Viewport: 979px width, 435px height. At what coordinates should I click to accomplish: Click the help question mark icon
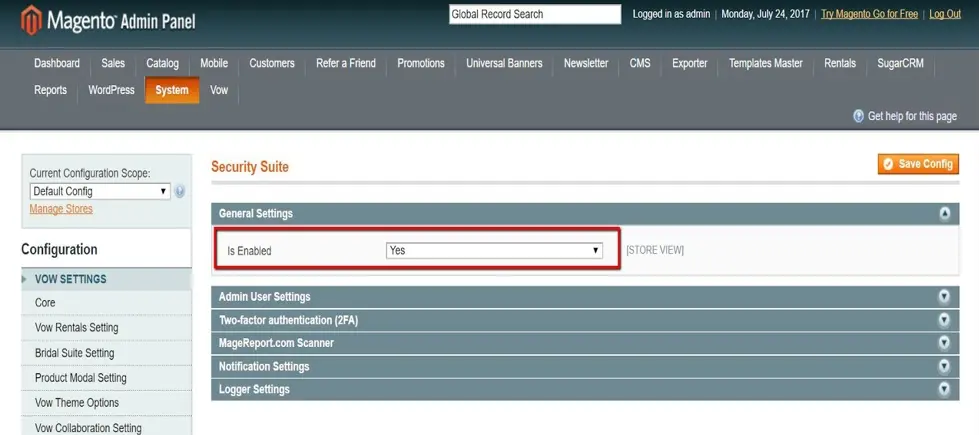858,116
